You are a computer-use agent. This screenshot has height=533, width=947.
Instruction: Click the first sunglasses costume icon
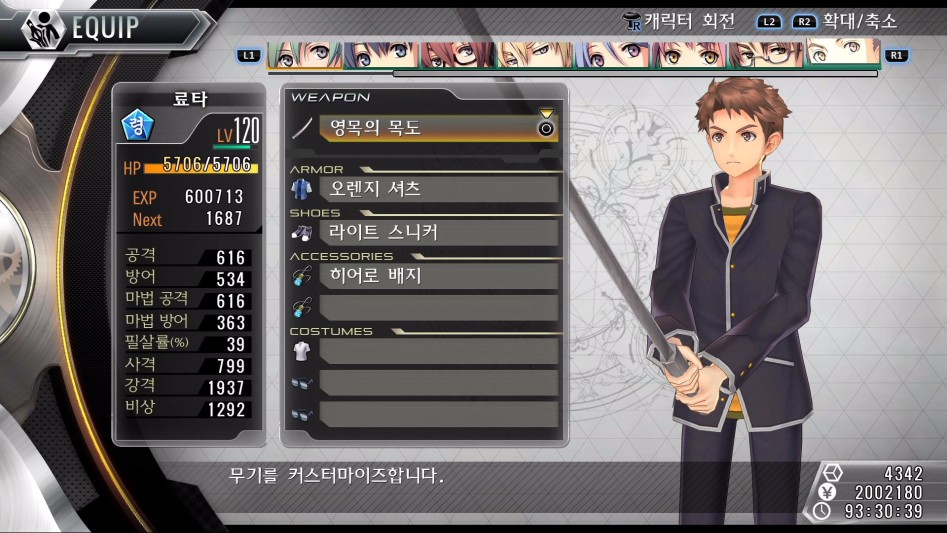coord(301,383)
